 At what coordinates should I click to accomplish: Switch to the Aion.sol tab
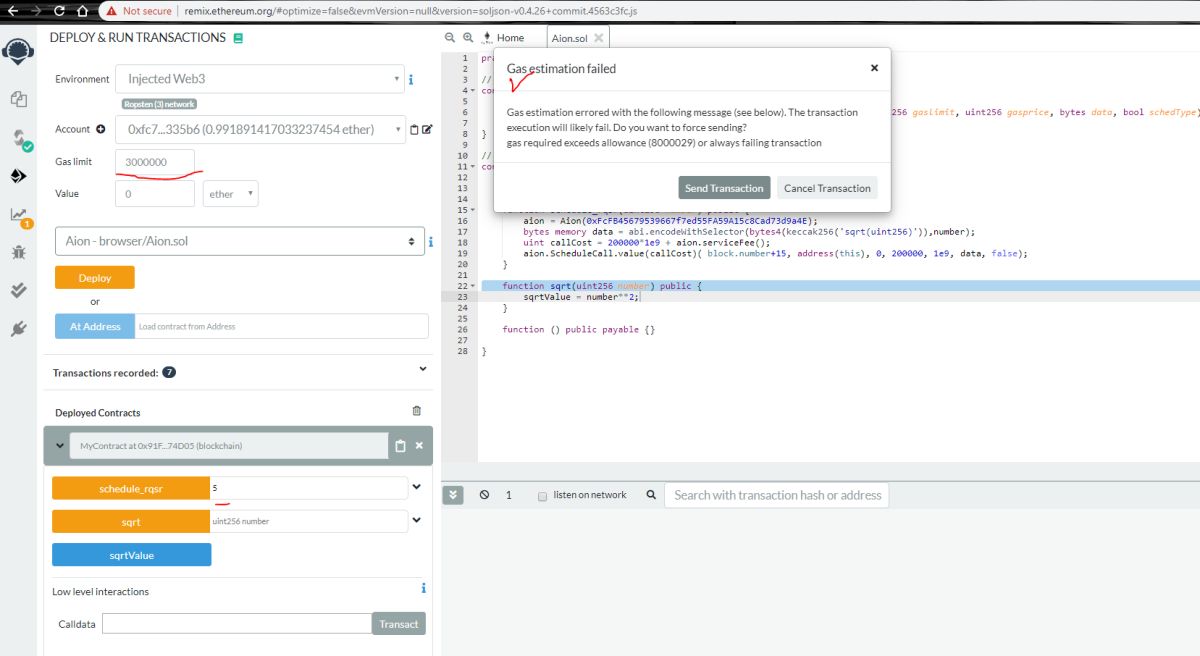pyautogui.click(x=571, y=38)
